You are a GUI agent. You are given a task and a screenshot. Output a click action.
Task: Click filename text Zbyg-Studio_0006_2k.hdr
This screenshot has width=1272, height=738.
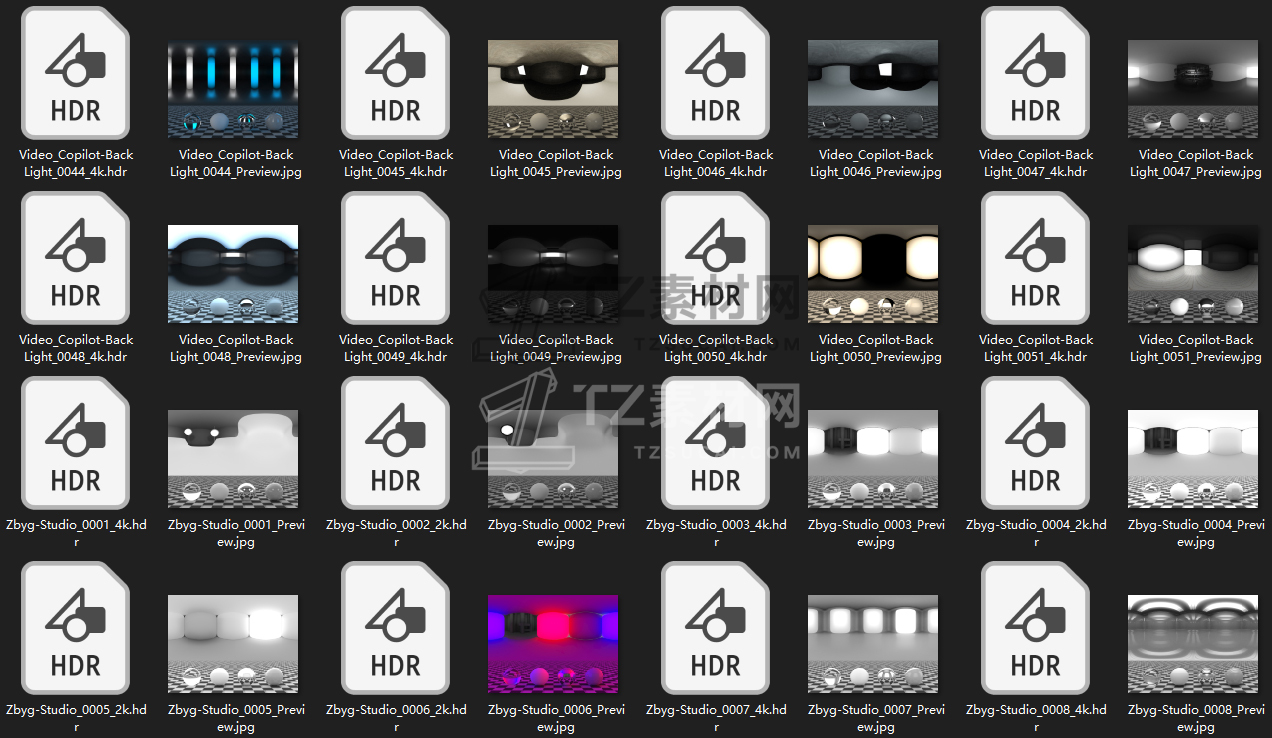(x=396, y=718)
